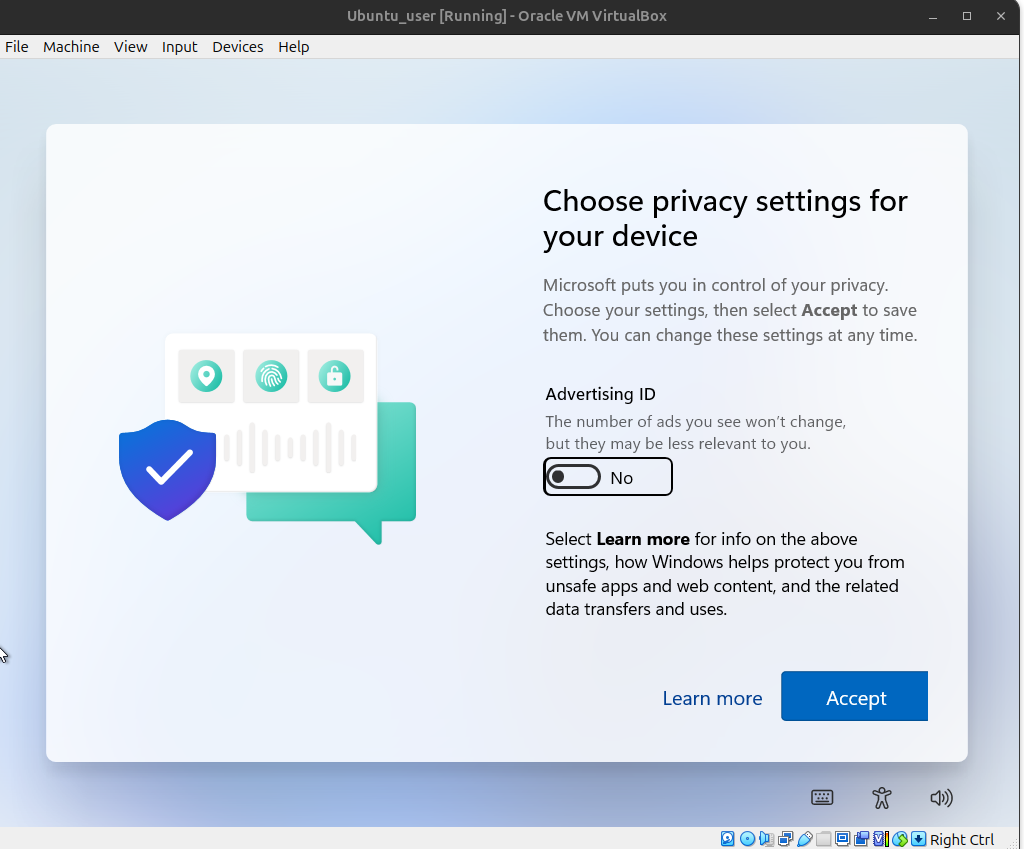Screen dimensions: 1024x849
Task: Open the Devices menu
Action: tap(238, 47)
